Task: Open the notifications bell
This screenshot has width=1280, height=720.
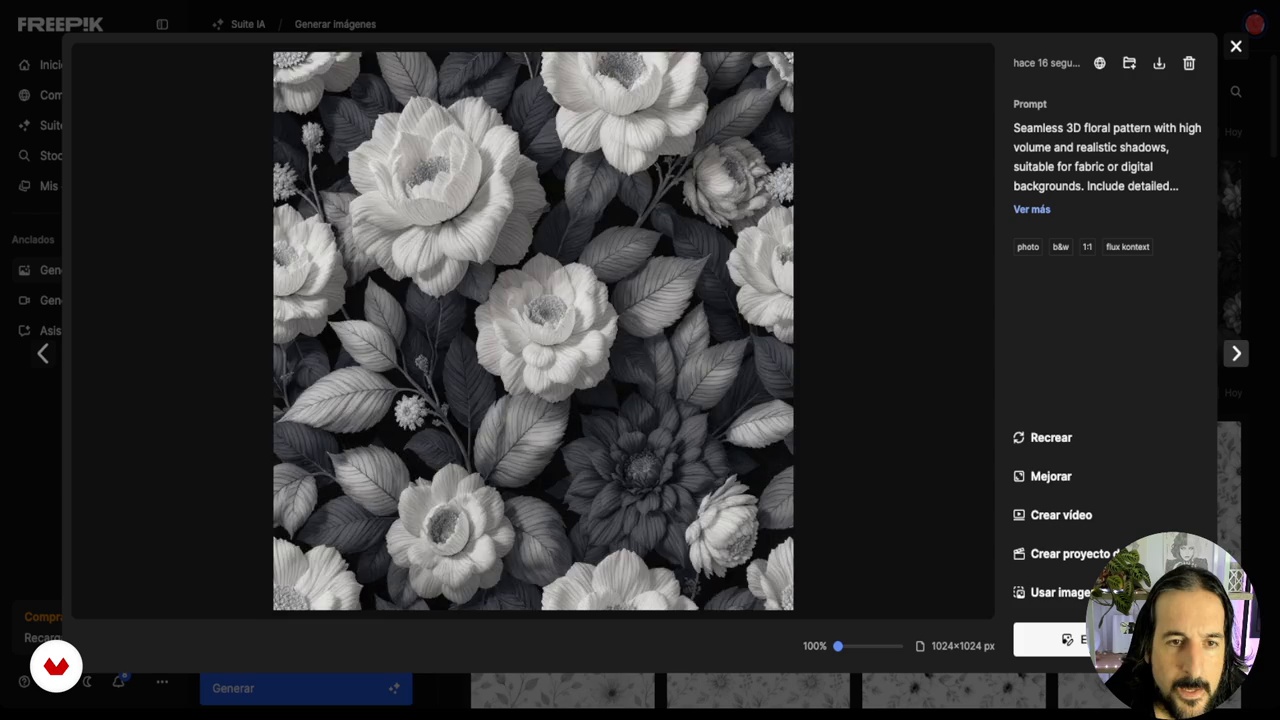Action: pyautogui.click(x=118, y=682)
